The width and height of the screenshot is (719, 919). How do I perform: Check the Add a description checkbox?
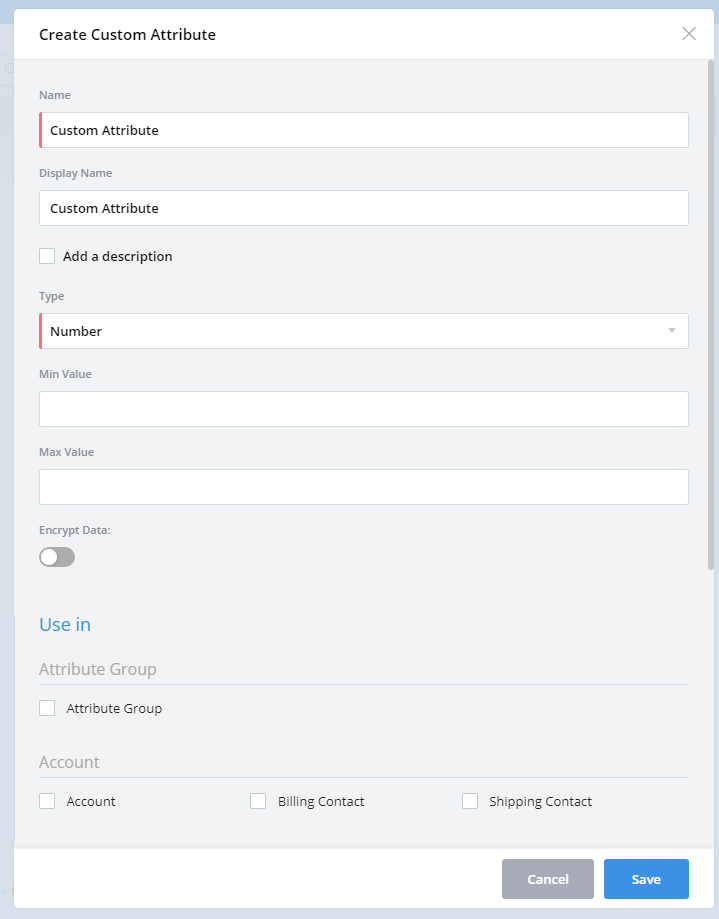click(x=47, y=256)
